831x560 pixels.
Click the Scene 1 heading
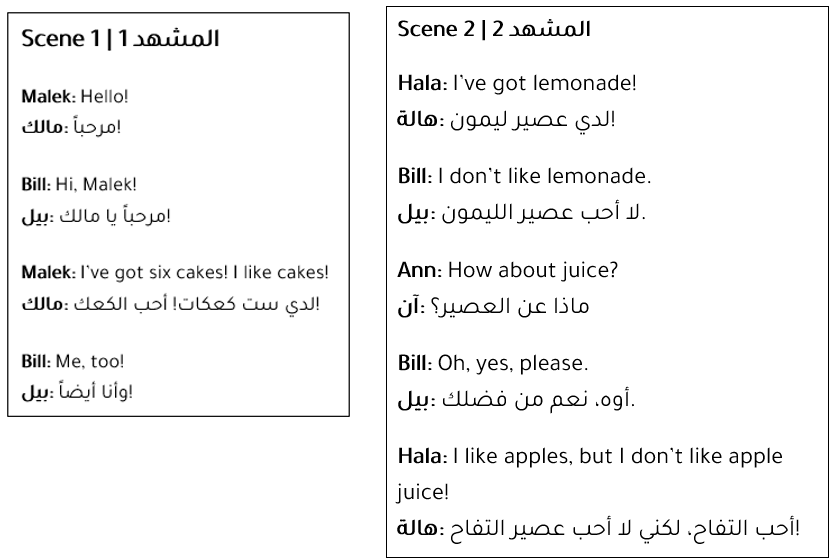(x=120, y=39)
